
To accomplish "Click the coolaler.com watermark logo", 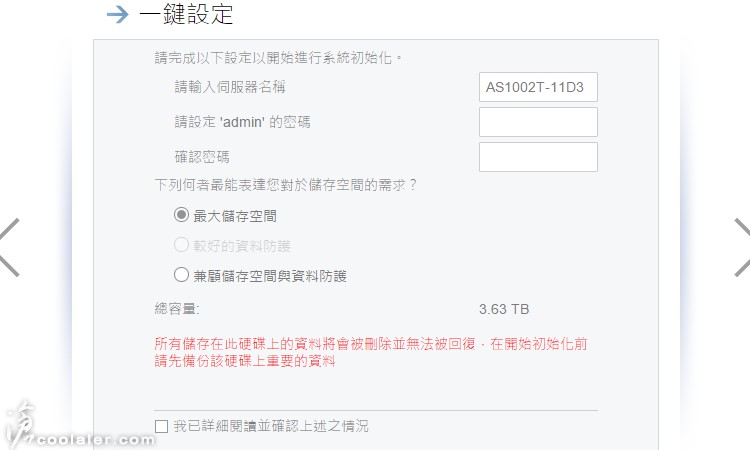I will pos(79,427).
